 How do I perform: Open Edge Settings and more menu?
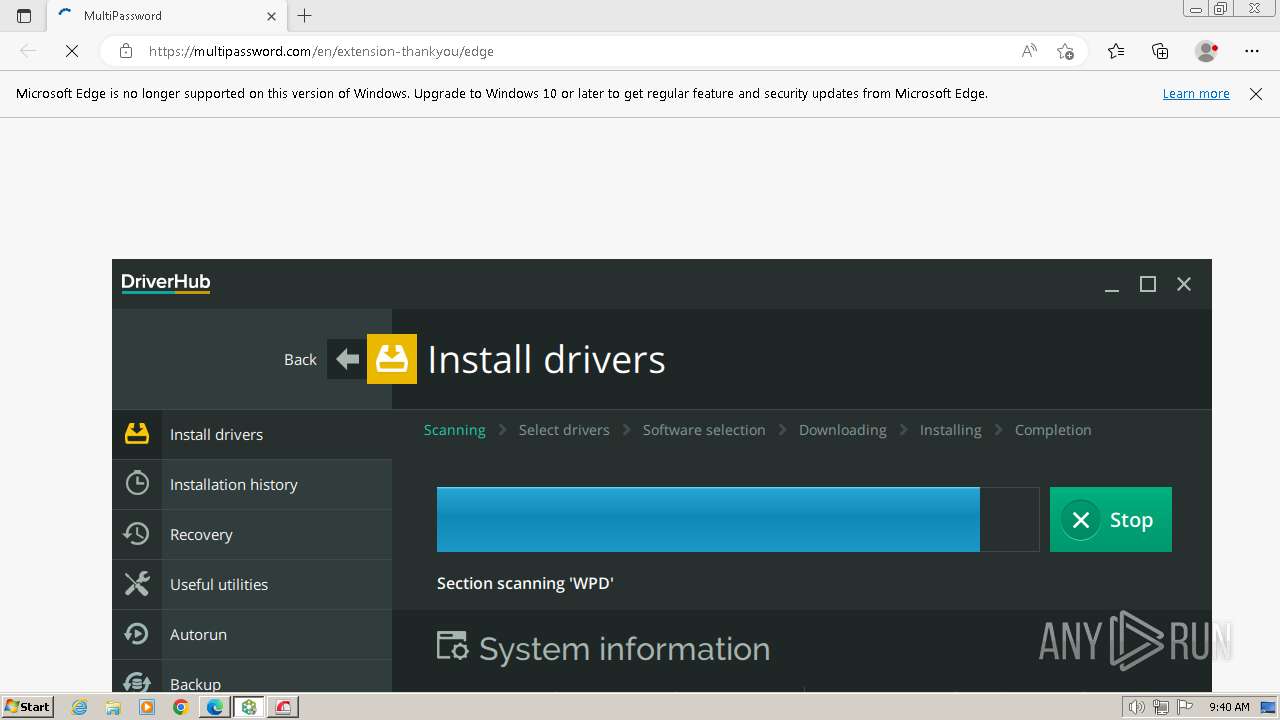[1252, 51]
